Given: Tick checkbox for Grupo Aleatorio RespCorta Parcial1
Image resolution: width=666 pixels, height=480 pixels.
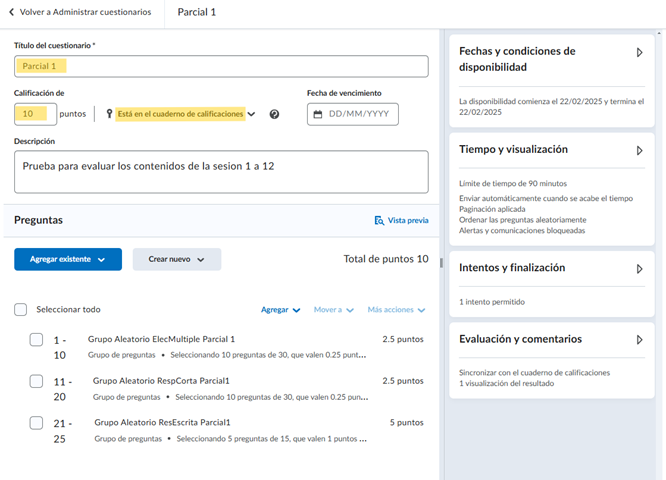Looking at the screenshot, I should [x=36, y=381].
